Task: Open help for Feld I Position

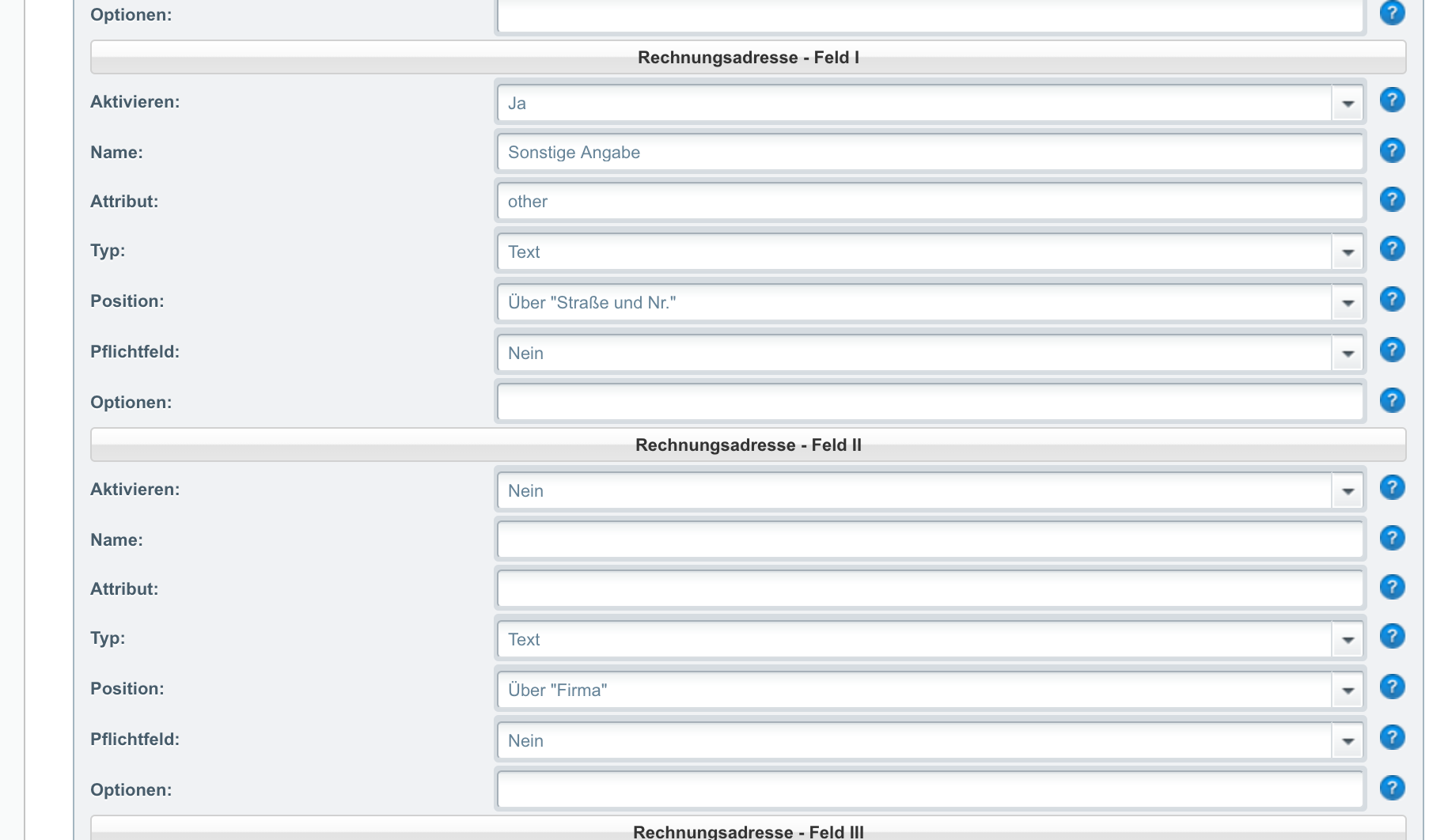Action: (1392, 300)
